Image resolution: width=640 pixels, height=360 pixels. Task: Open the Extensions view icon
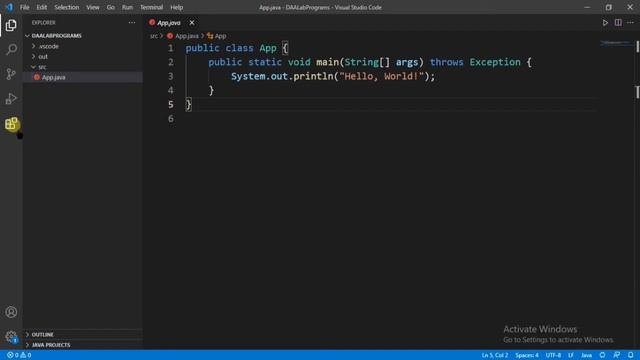(11, 124)
